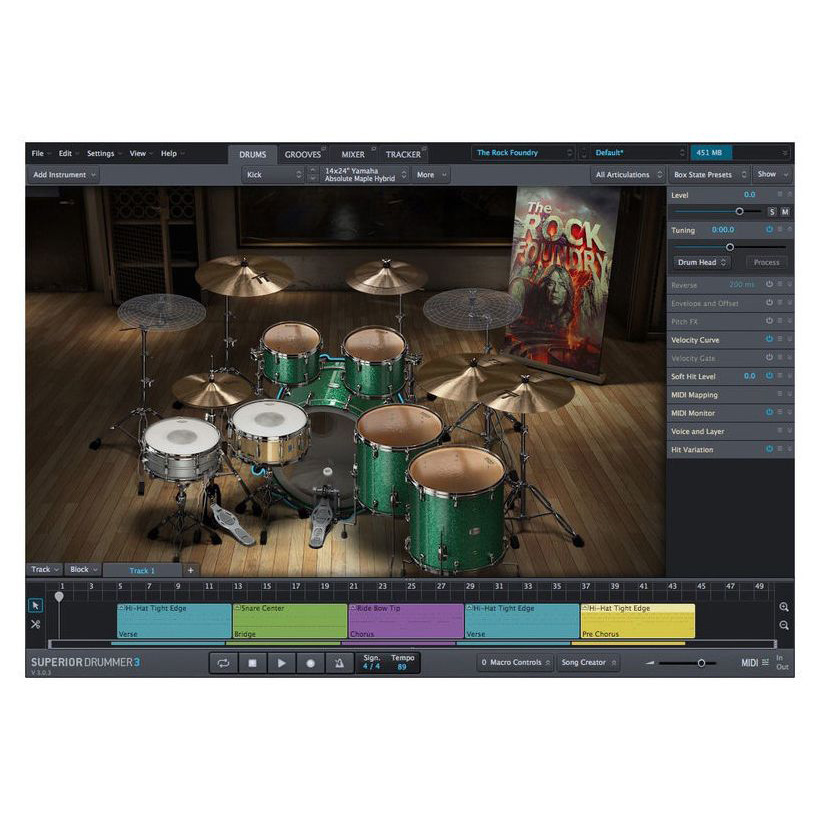The image size is (820, 820).
Task: Switch to the TRACKER tab
Action: [x=403, y=155]
